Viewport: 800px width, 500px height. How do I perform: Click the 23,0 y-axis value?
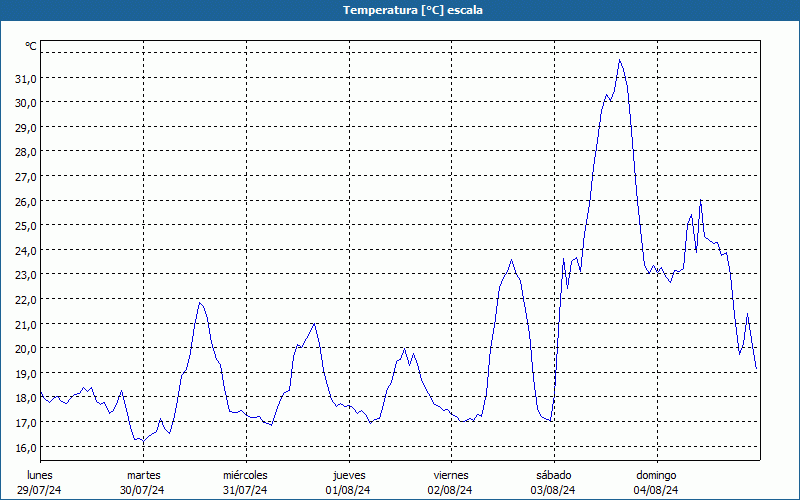click(26, 275)
